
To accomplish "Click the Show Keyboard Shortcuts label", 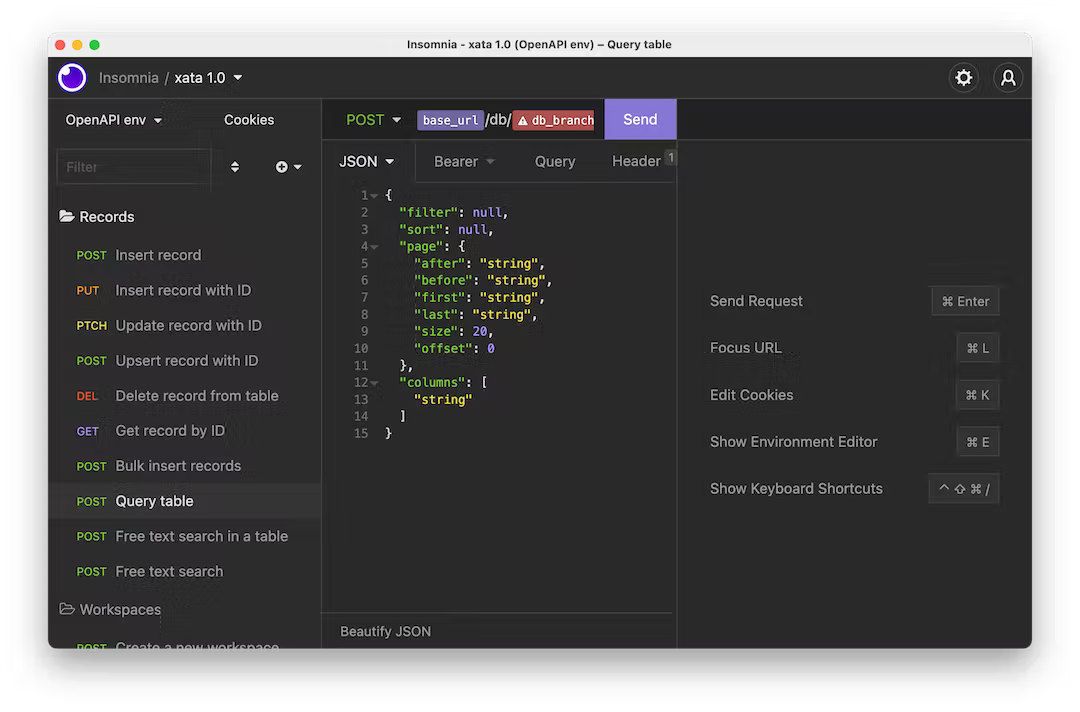I will pos(796,488).
